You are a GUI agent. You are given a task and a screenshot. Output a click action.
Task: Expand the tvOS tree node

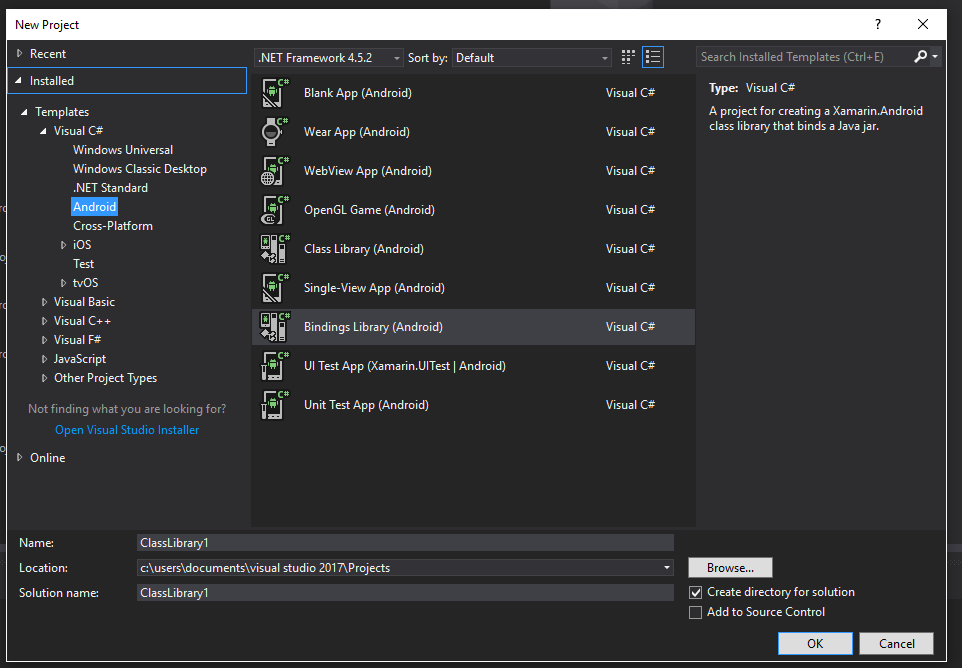click(x=63, y=283)
